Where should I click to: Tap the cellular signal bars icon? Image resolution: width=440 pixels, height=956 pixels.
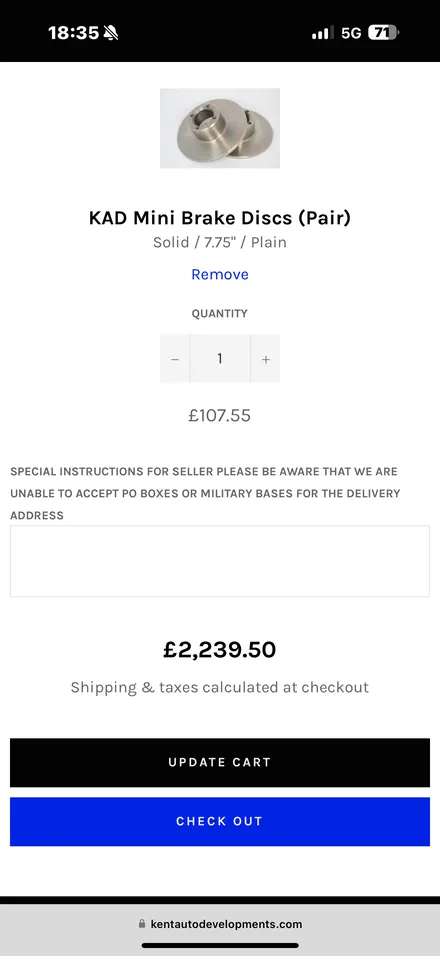point(322,33)
